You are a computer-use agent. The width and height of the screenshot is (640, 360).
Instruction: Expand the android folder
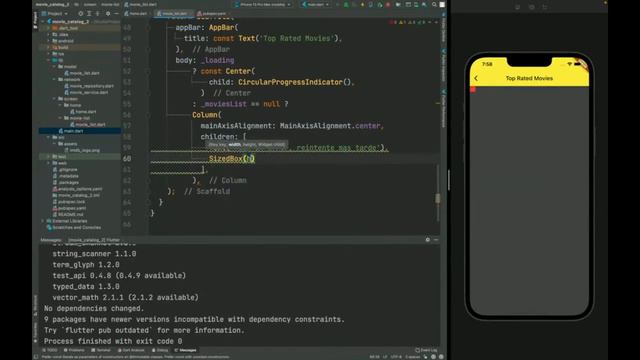(x=49, y=41)
